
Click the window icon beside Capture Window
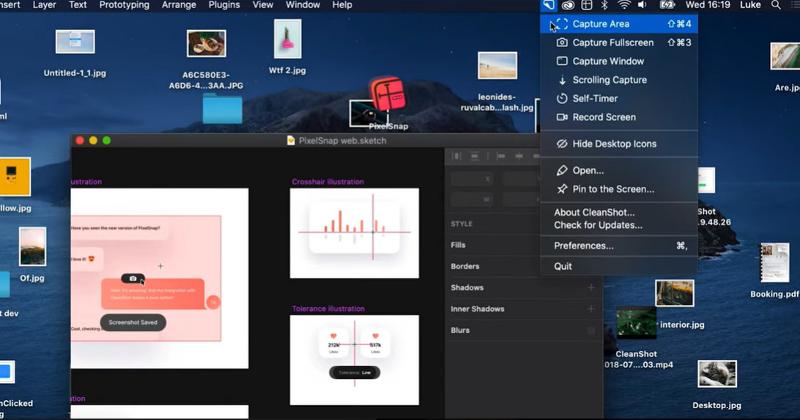562,61
